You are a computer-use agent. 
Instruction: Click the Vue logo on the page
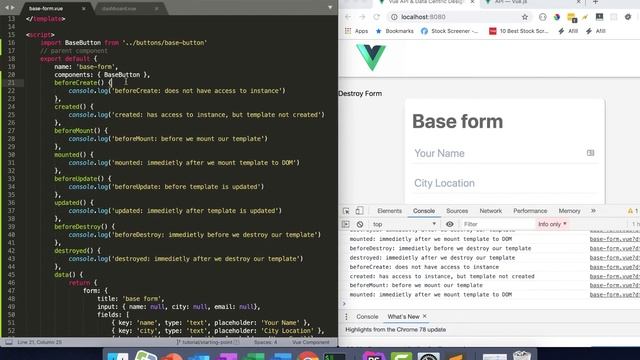(x=371, y=58)
